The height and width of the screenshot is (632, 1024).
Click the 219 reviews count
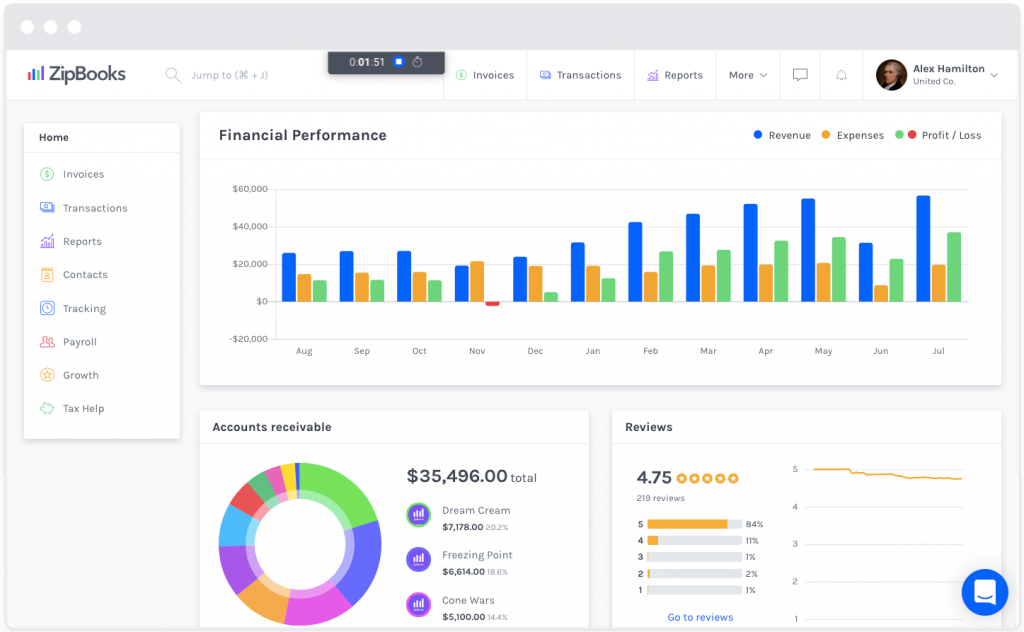pyautogui.click(x=661, y=498)
